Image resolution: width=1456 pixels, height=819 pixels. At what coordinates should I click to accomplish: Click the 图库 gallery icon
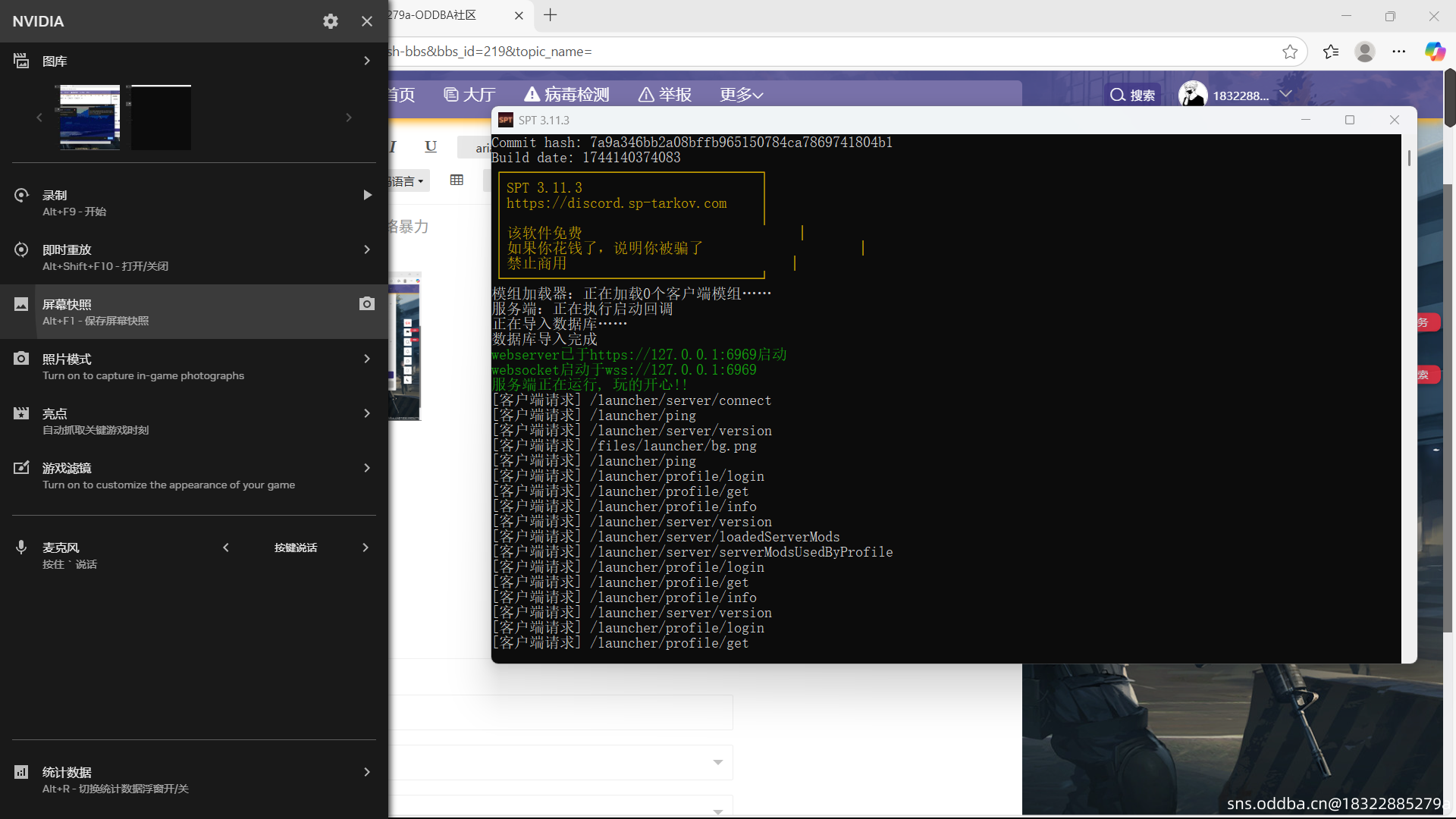(21, 61)
